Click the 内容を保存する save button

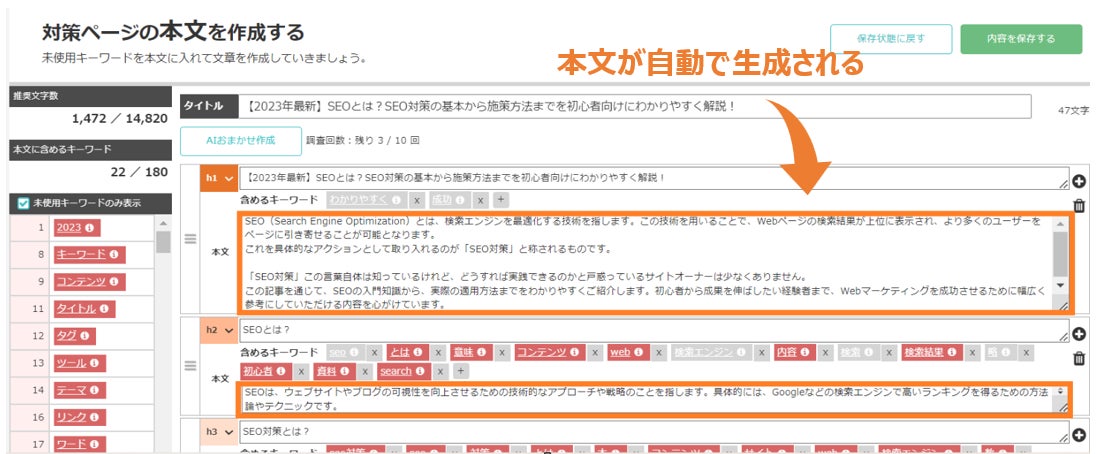point(1021,39)
